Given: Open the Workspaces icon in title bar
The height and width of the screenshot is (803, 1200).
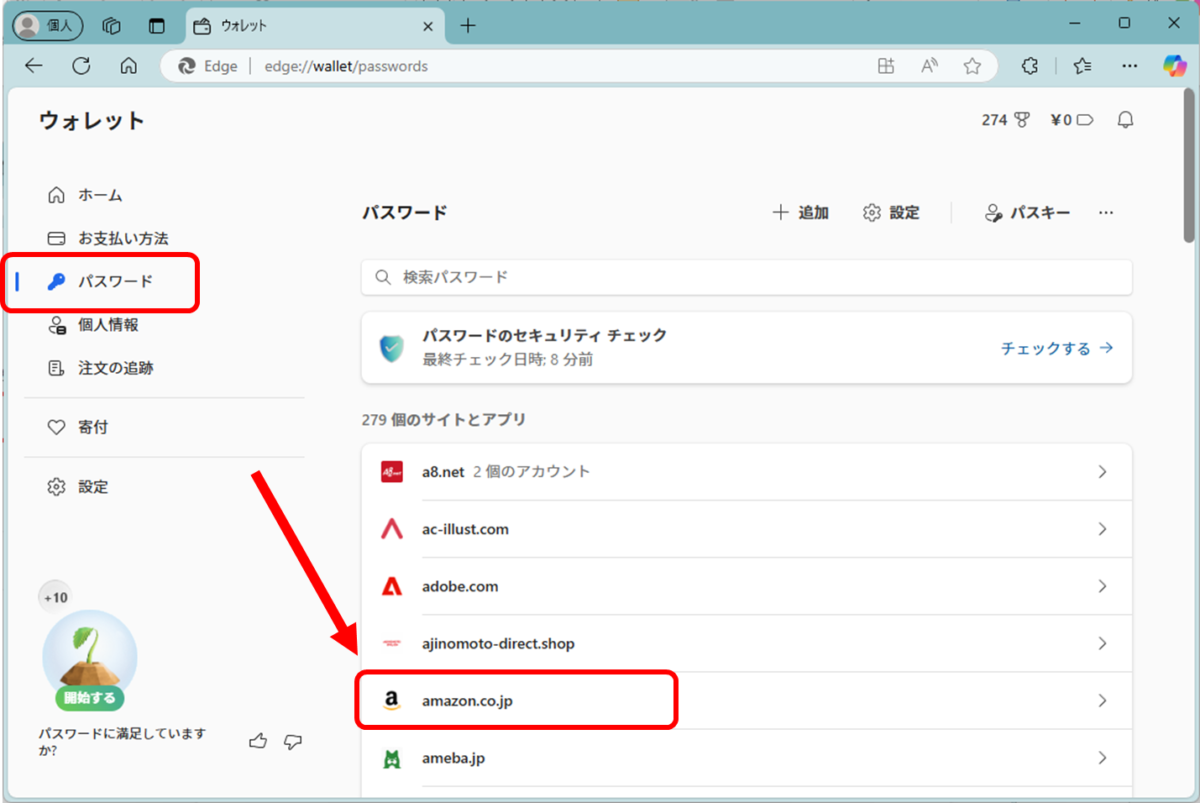Looking at the screenshot, I should pos(112,26).
